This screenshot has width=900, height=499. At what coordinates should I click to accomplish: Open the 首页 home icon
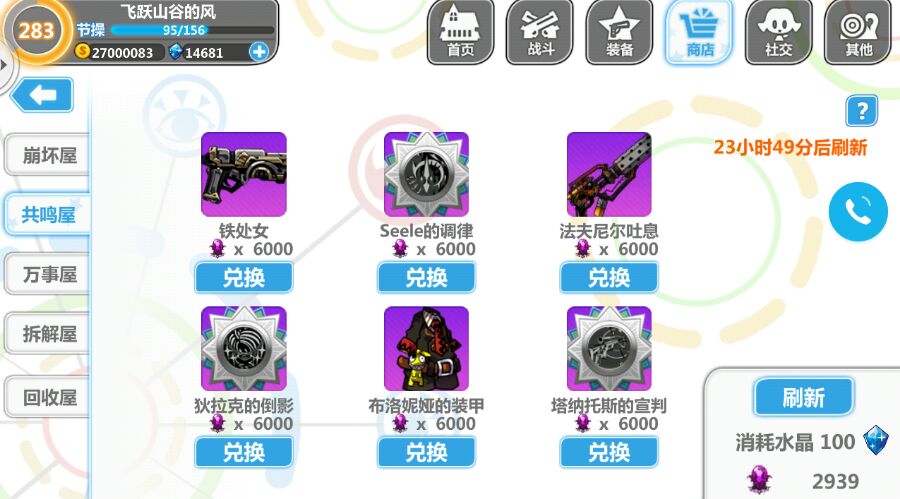coord(460,32)
